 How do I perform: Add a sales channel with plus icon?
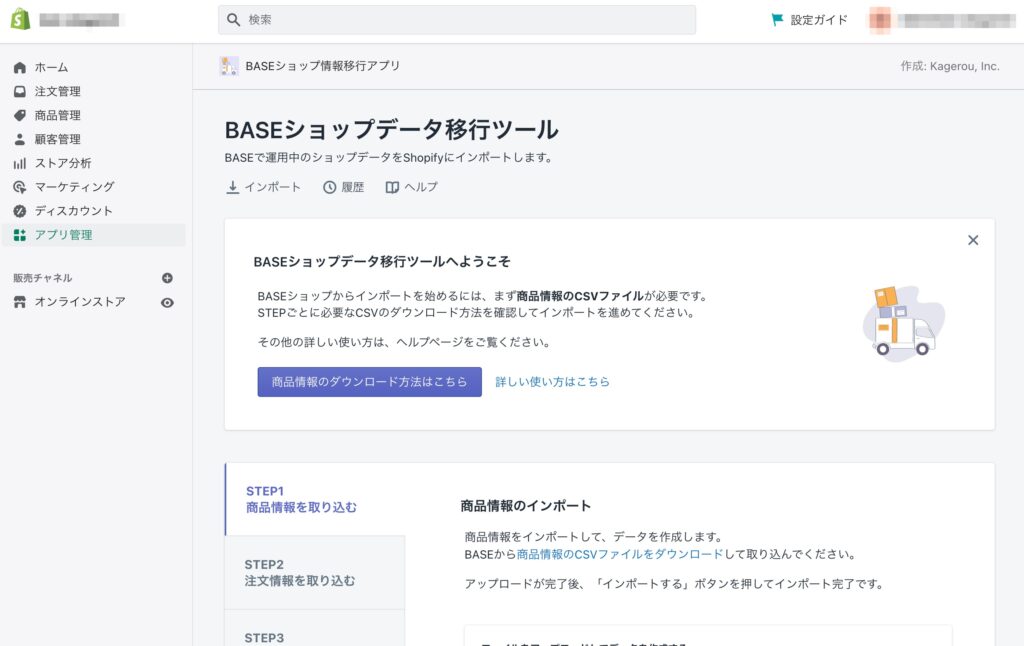(167, 278)
